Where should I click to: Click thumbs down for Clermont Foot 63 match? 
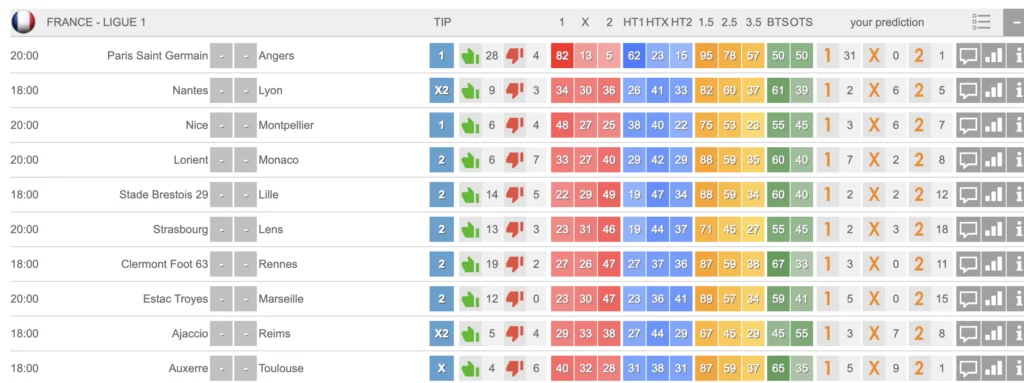[515, 264]
